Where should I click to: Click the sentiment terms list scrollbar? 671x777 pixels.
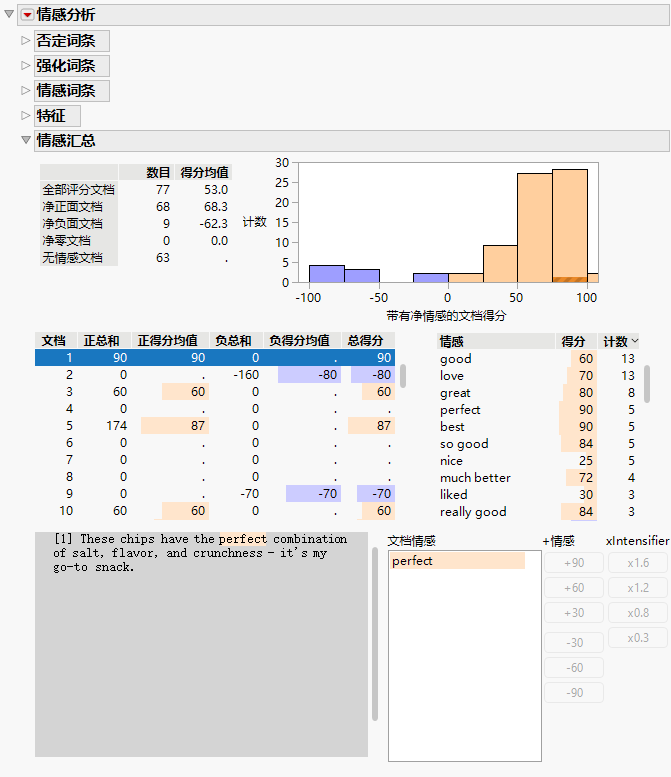pos(647,384)
